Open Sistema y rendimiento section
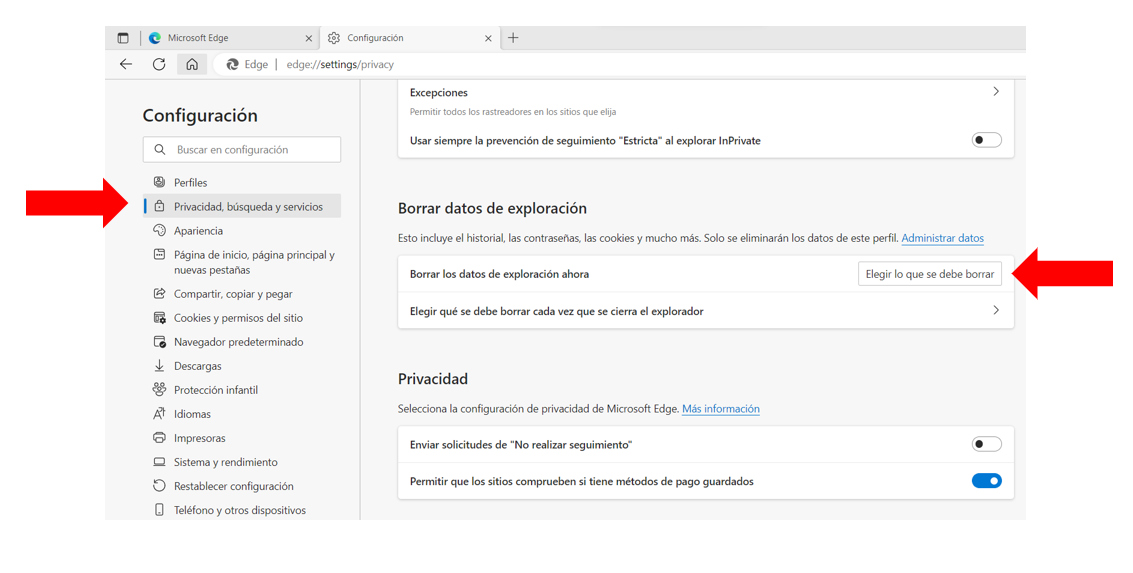The width and height of the screenshot is (1133, 573). [242, 462]
